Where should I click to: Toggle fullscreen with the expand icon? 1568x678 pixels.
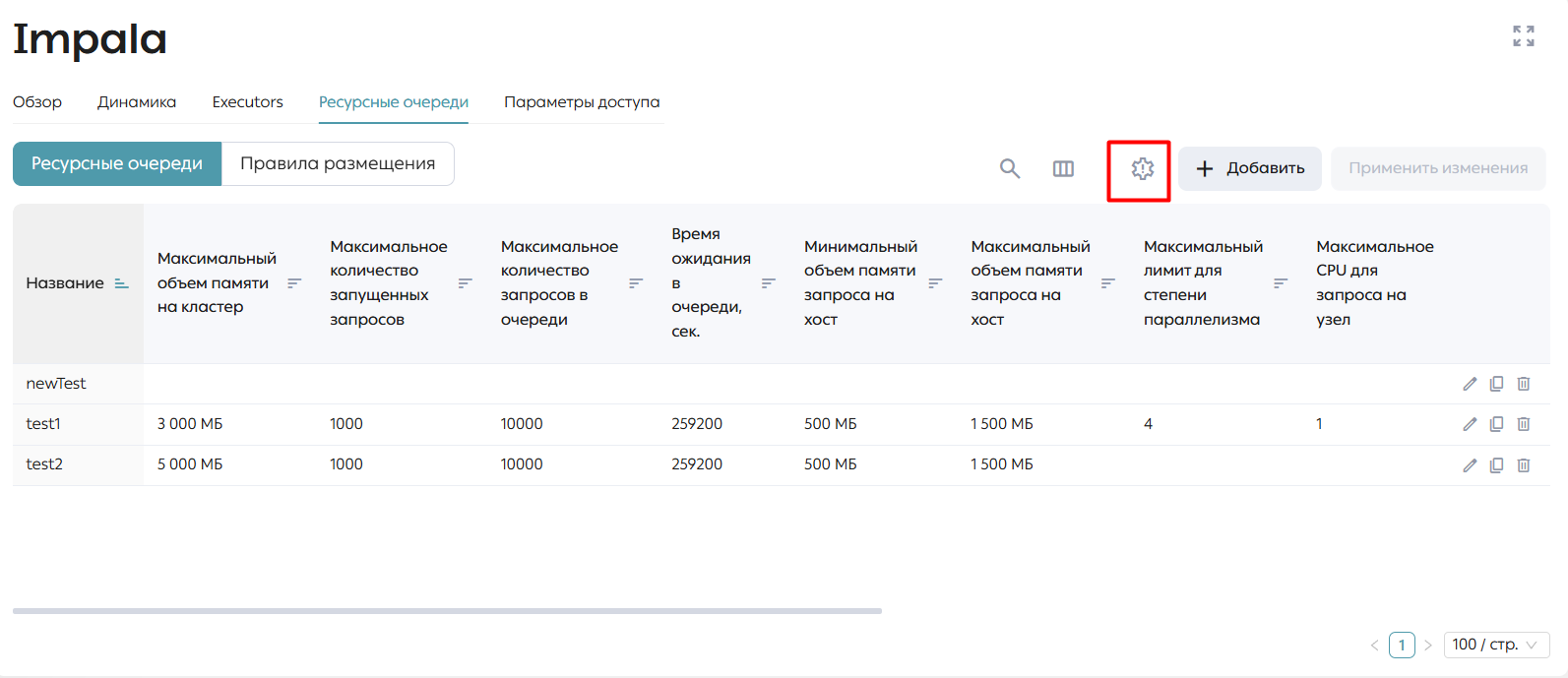pos(1524,36)
